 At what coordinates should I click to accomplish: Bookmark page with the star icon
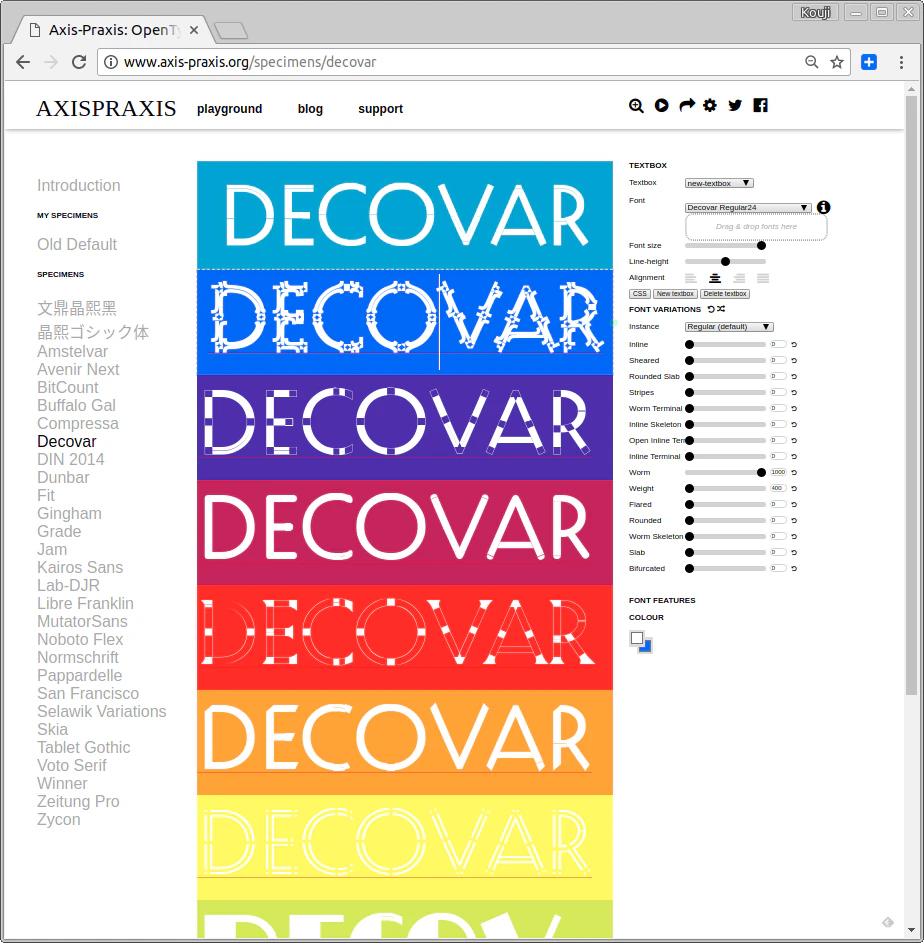[x=837, y=62]
